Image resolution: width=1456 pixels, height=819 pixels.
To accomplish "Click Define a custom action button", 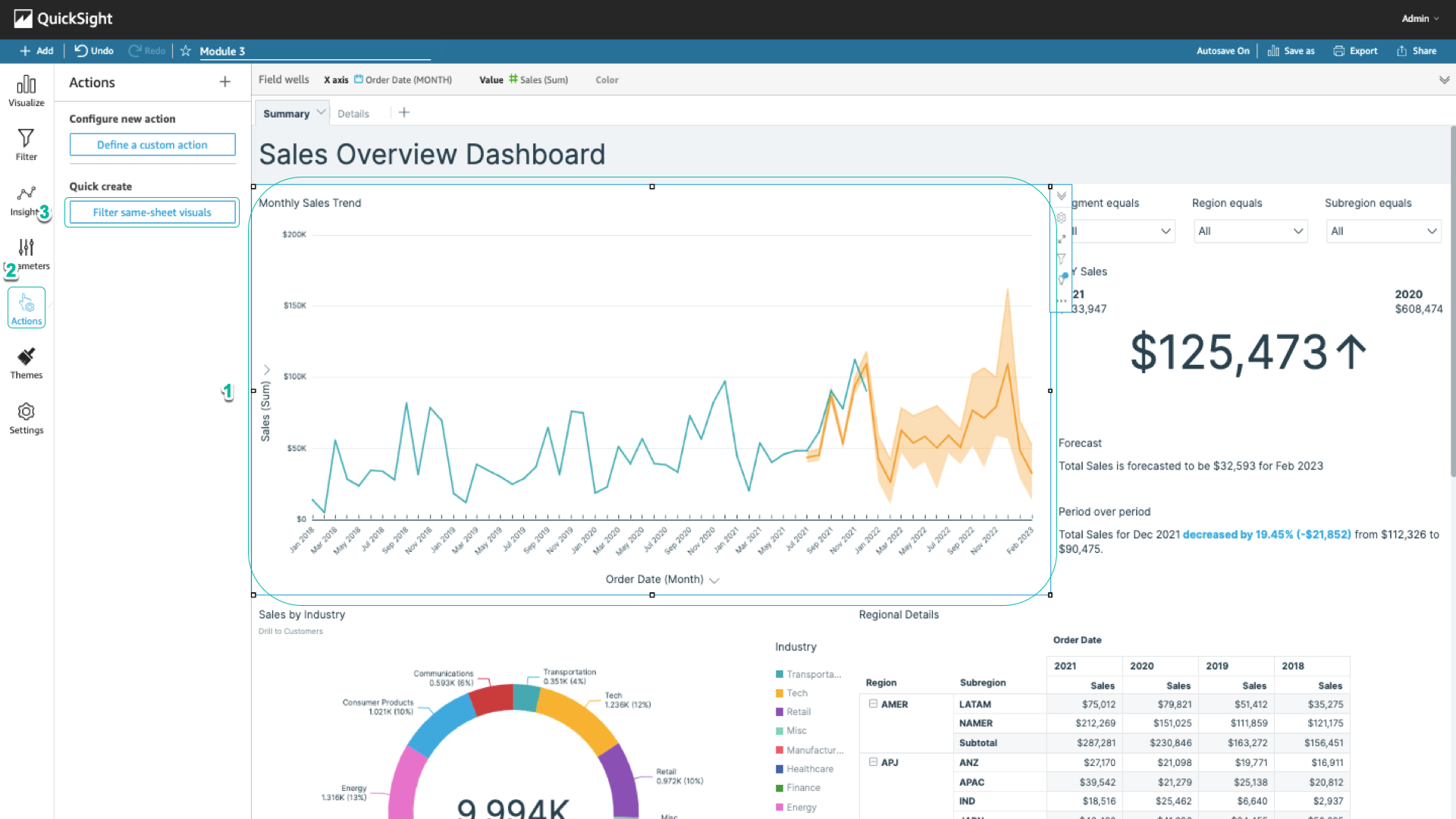I will 152,145.
